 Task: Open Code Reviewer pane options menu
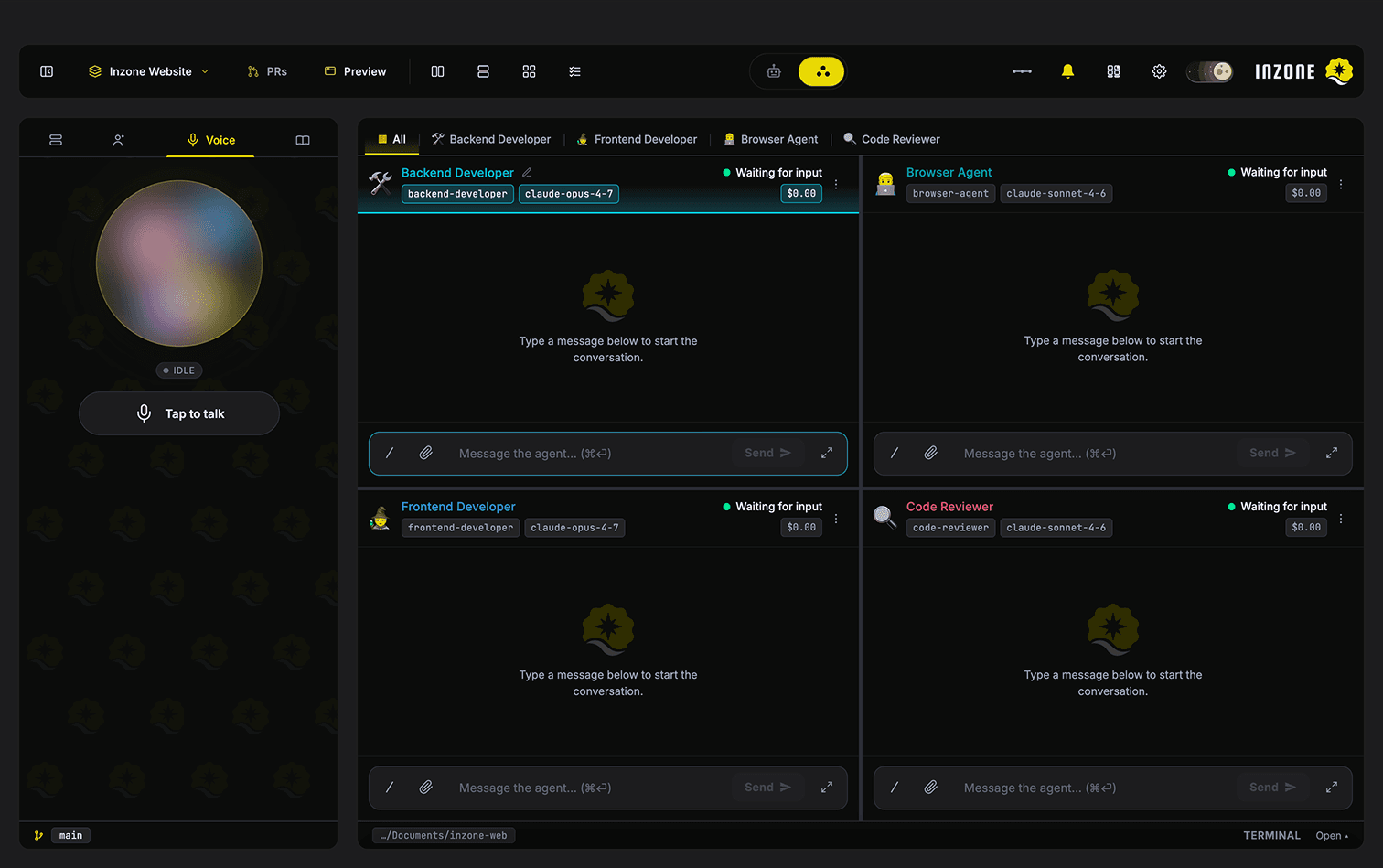click(x=1341, y=519)
